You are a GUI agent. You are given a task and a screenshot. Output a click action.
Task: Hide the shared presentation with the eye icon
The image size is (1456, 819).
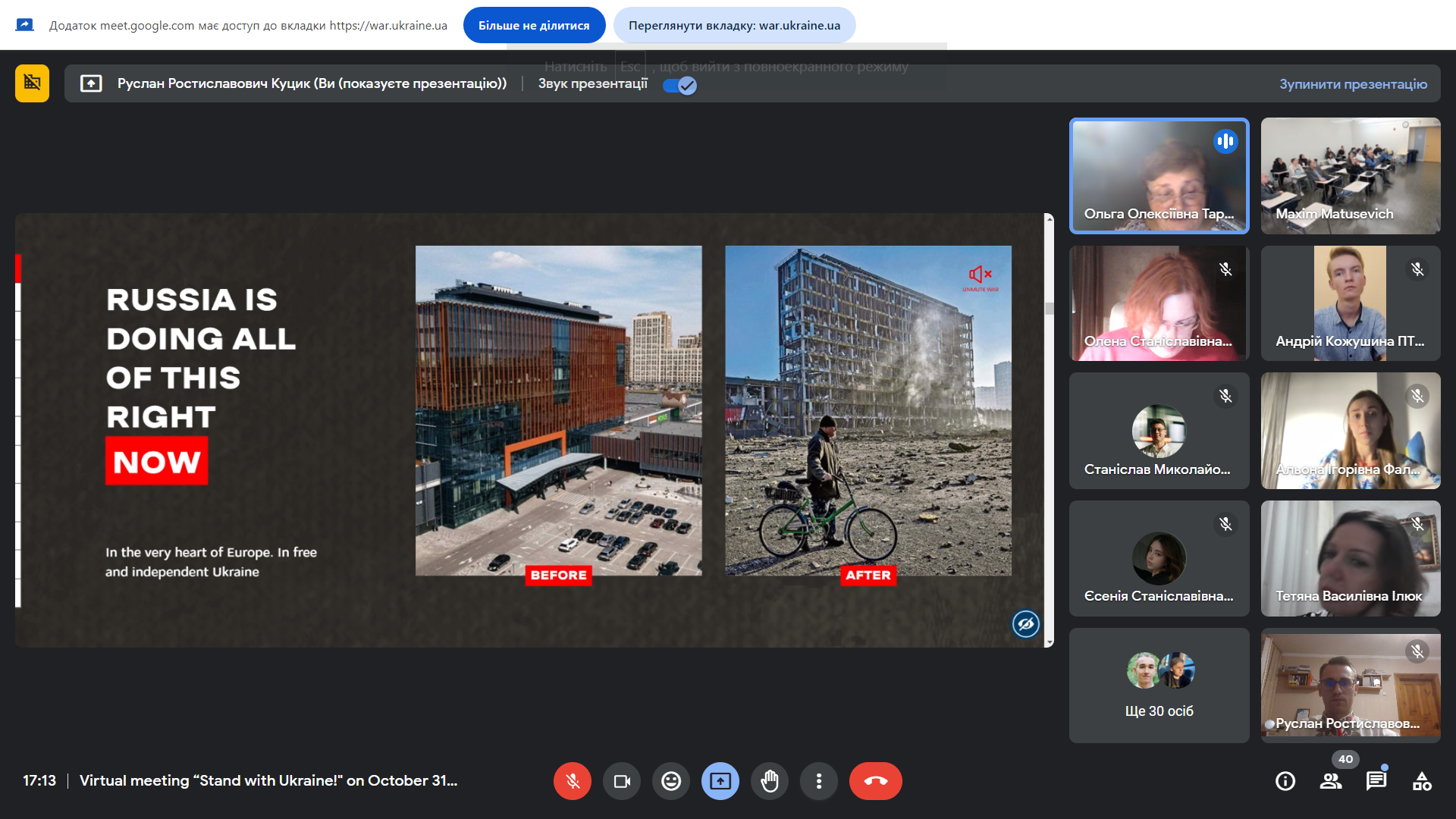1026,624
